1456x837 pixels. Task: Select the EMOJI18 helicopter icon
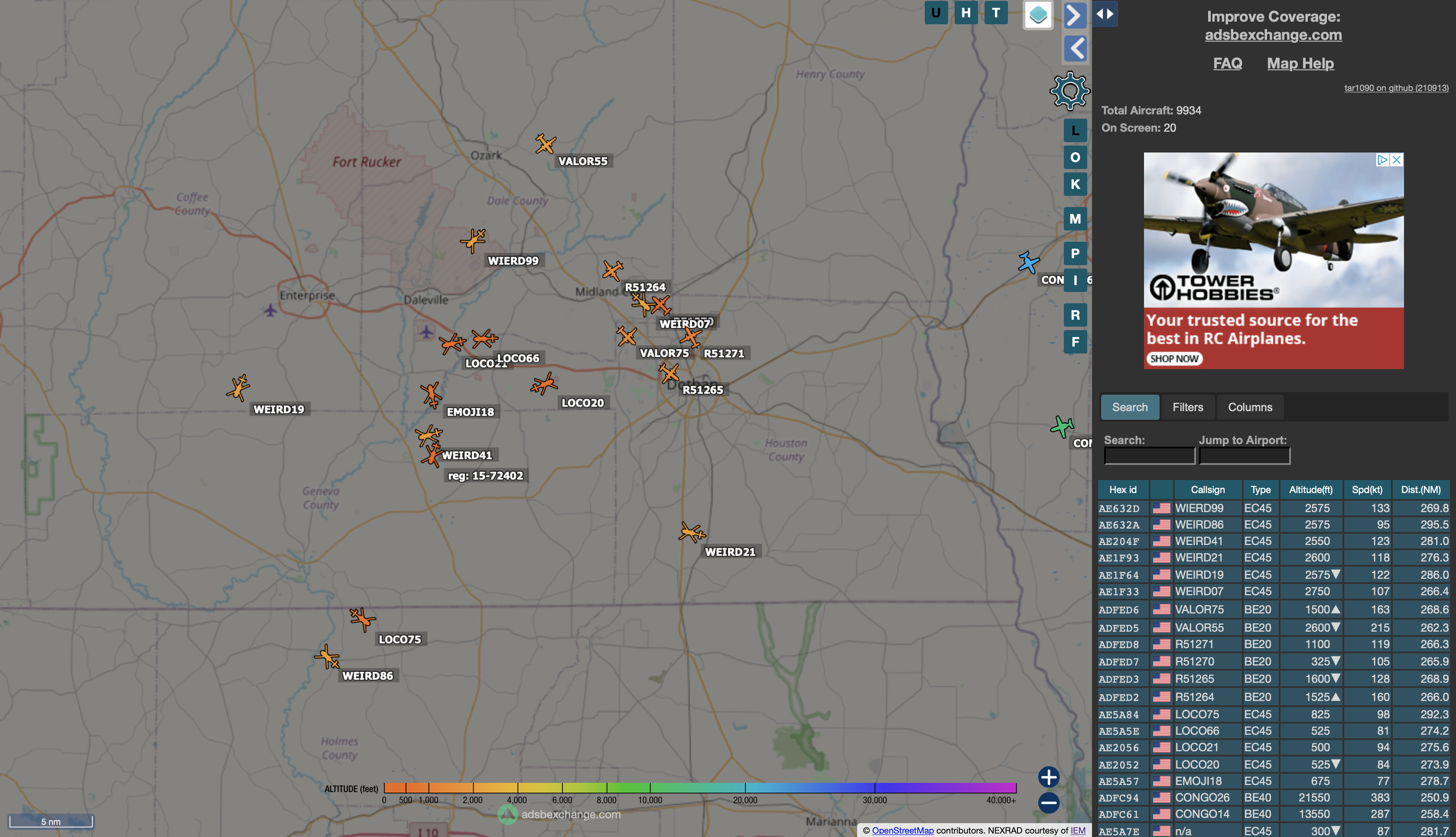pyautogui.click(x=431, y=395)
